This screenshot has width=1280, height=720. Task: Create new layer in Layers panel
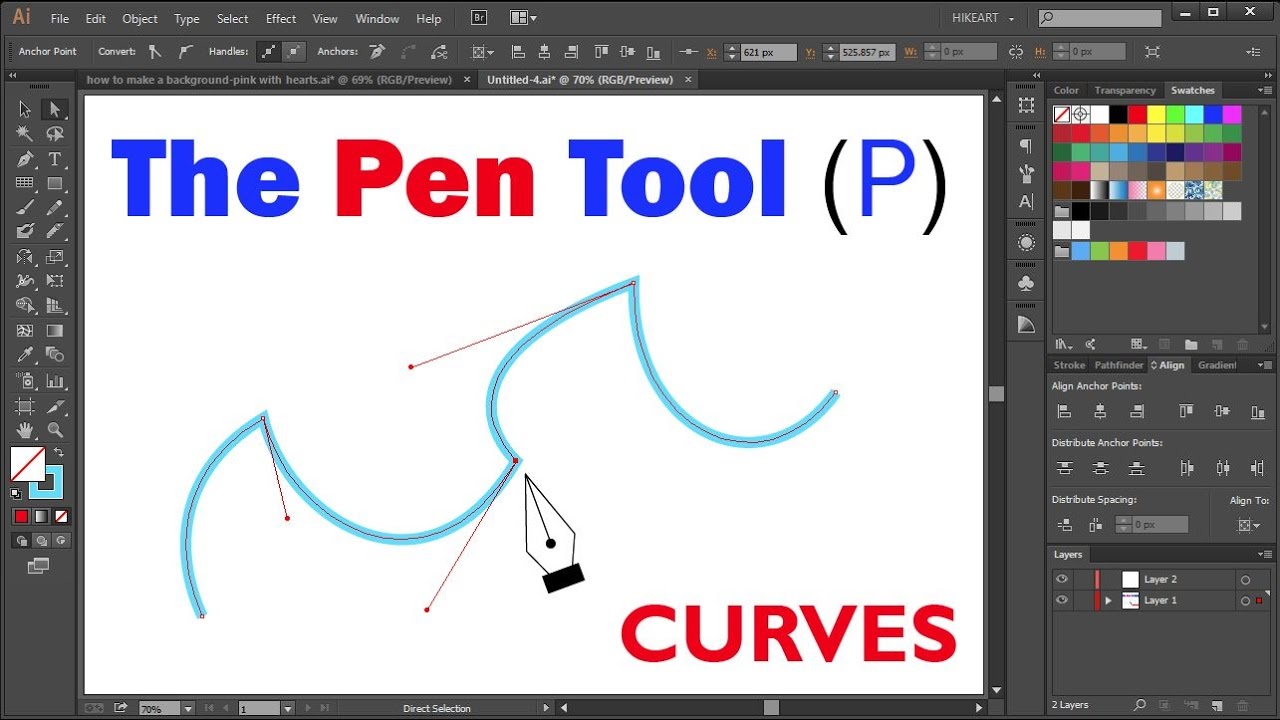(x=1217, y=705)
